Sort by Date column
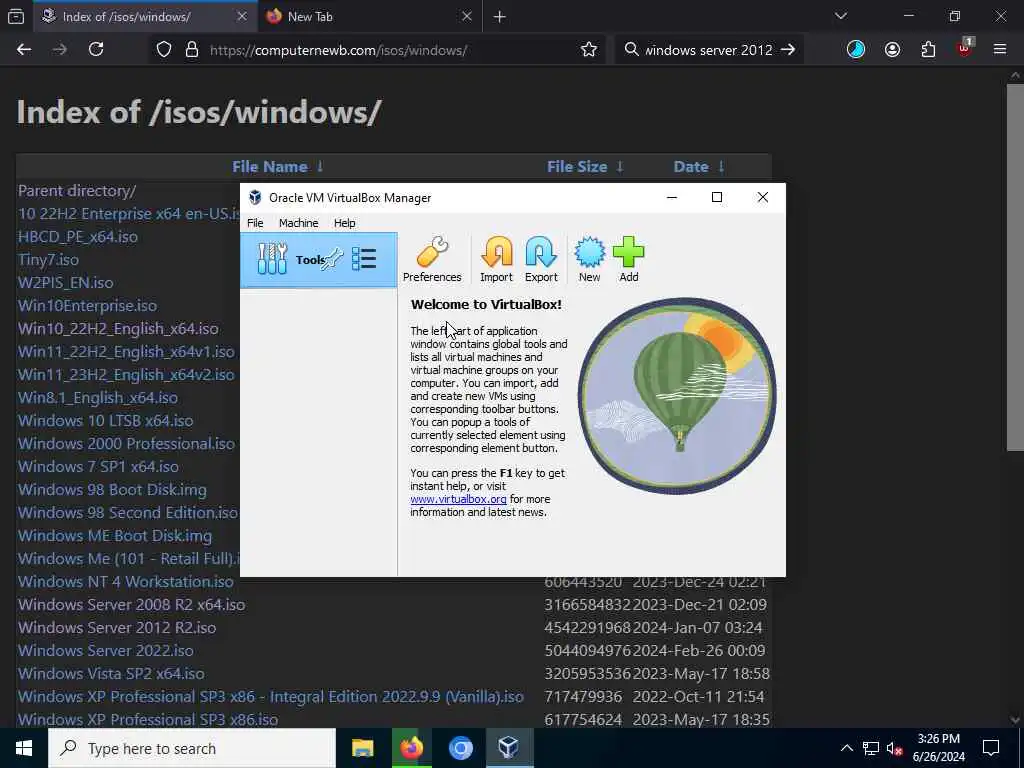The width and height of the screenshot is (1024, 768). pos(699,167)
